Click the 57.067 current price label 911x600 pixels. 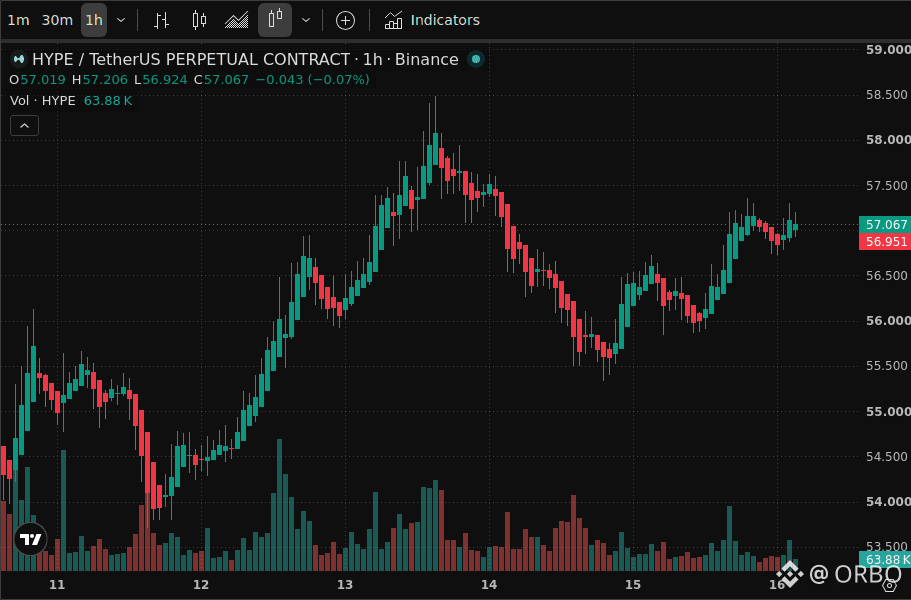coord(885,224)
